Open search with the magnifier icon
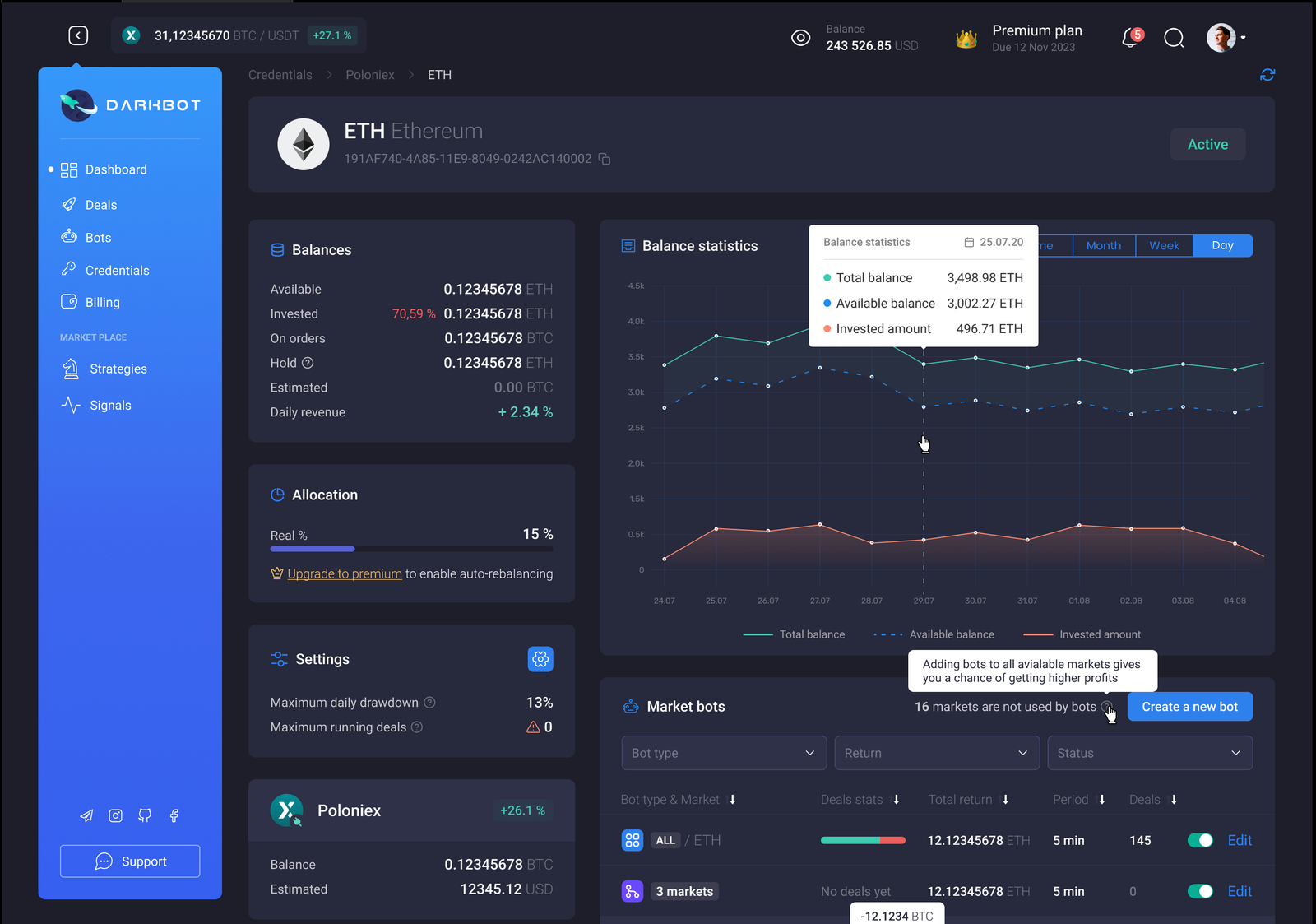The height and width of the screenshot is (924, 1316). click(1174, 38)
